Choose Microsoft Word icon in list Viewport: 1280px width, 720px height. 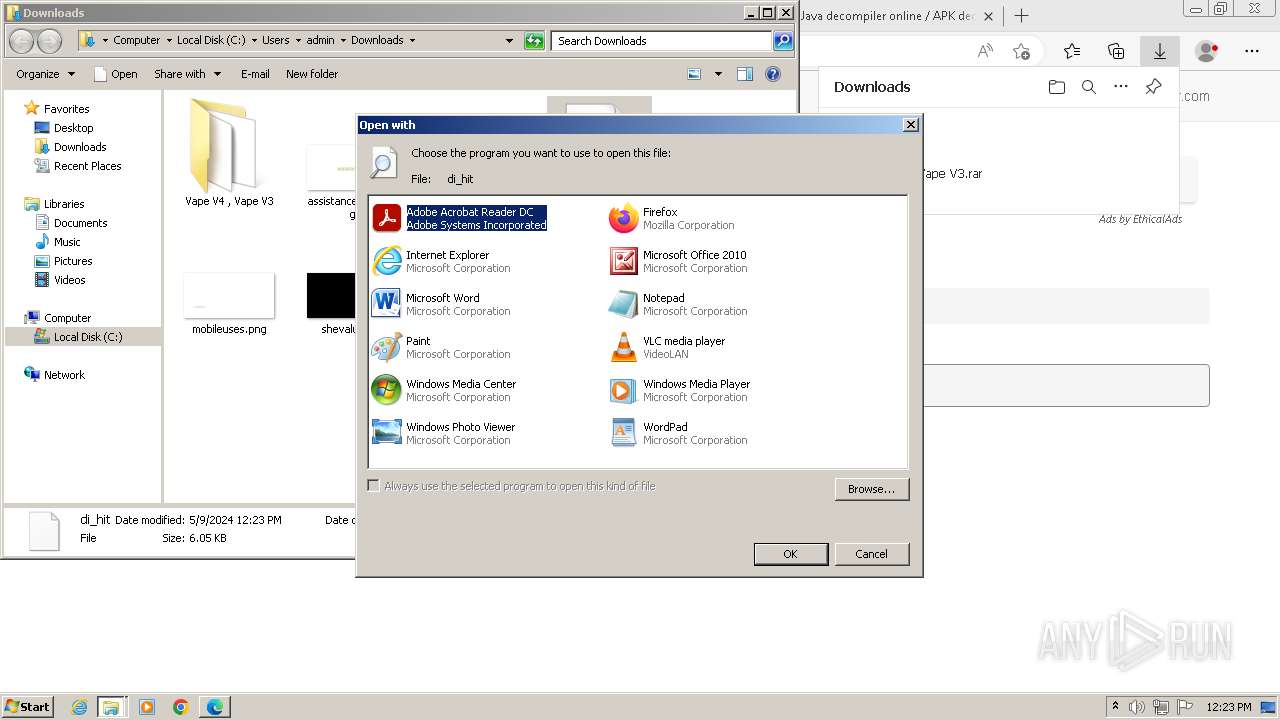[386, 304]
